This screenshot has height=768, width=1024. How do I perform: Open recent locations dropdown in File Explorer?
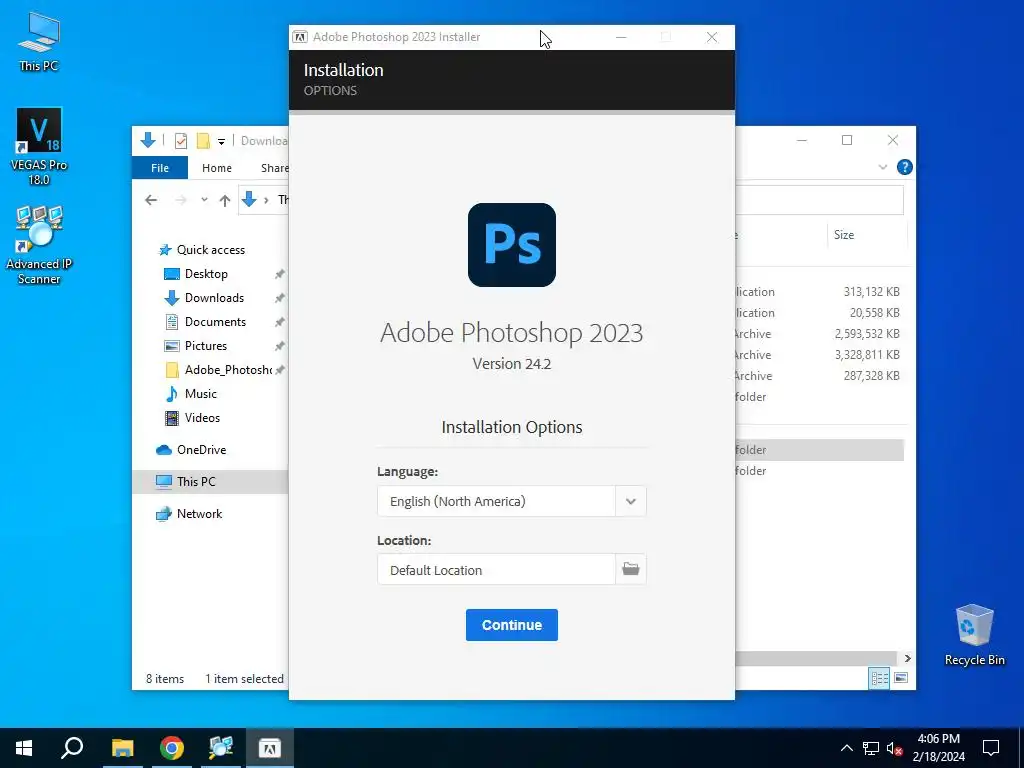click(x=204, y=200)
